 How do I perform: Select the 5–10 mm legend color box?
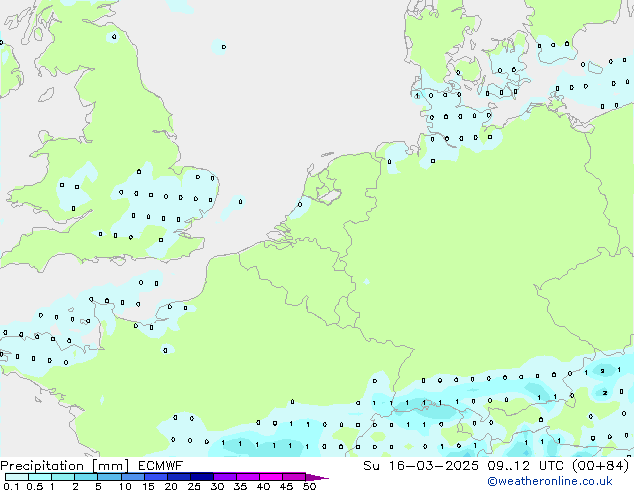coord(110,477)
